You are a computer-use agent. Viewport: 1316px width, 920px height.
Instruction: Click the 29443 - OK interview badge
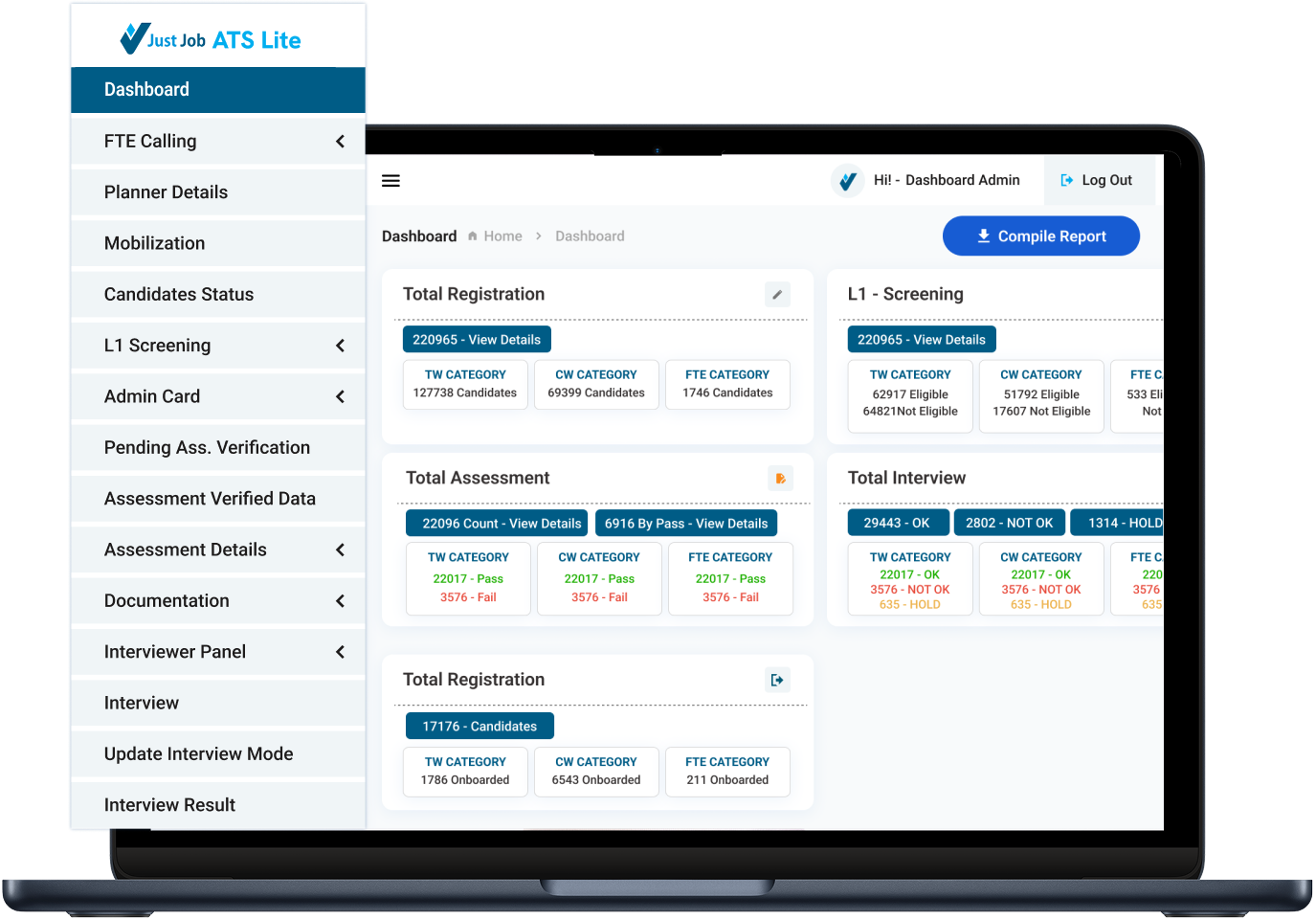(x=897, y=523)
